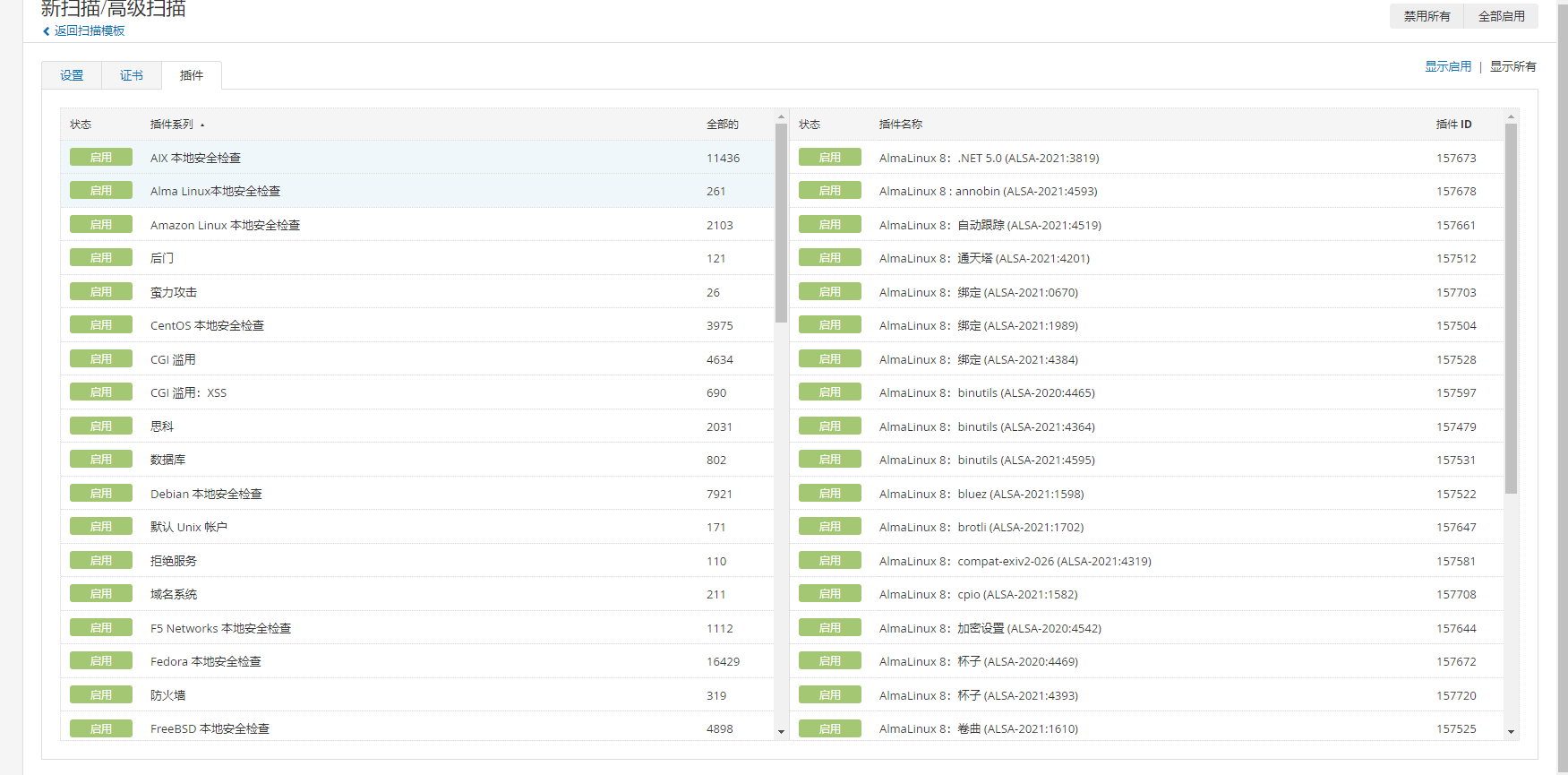Select the 域名系统 family row
1568x775 pixels.
click(417, 594)
